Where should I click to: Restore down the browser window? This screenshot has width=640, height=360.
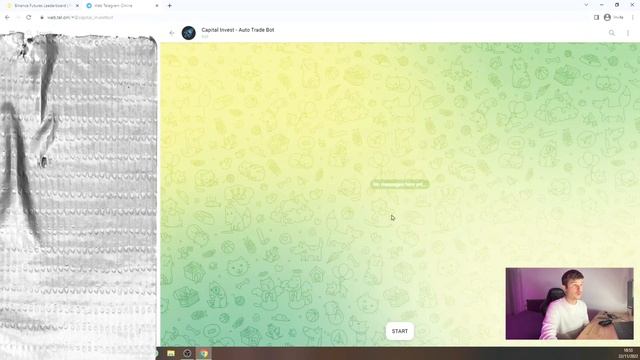(x=617, y=5)
